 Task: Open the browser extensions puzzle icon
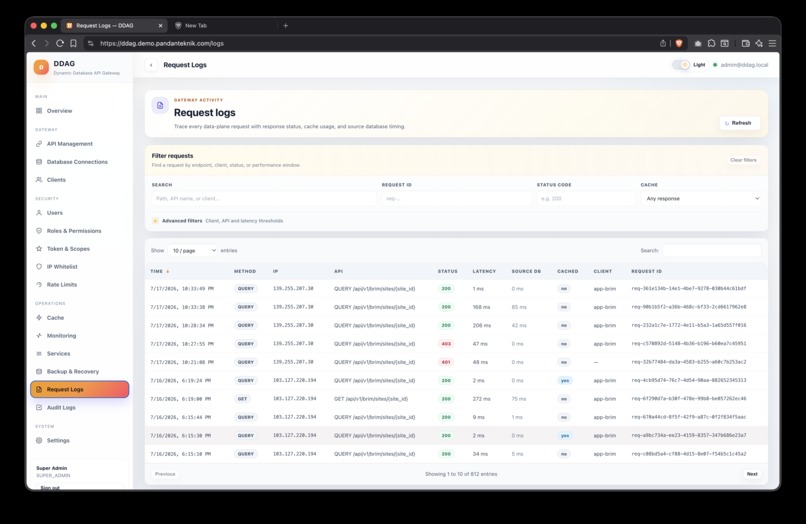(711, 43)
